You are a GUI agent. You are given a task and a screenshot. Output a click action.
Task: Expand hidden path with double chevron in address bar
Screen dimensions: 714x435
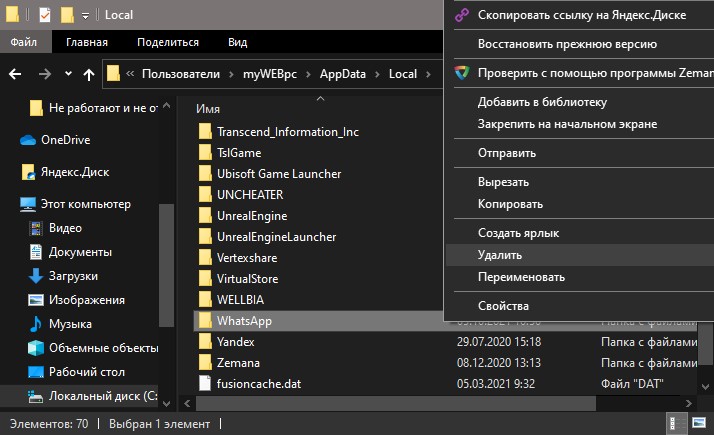pyautogui.click(x=130, y=73)
